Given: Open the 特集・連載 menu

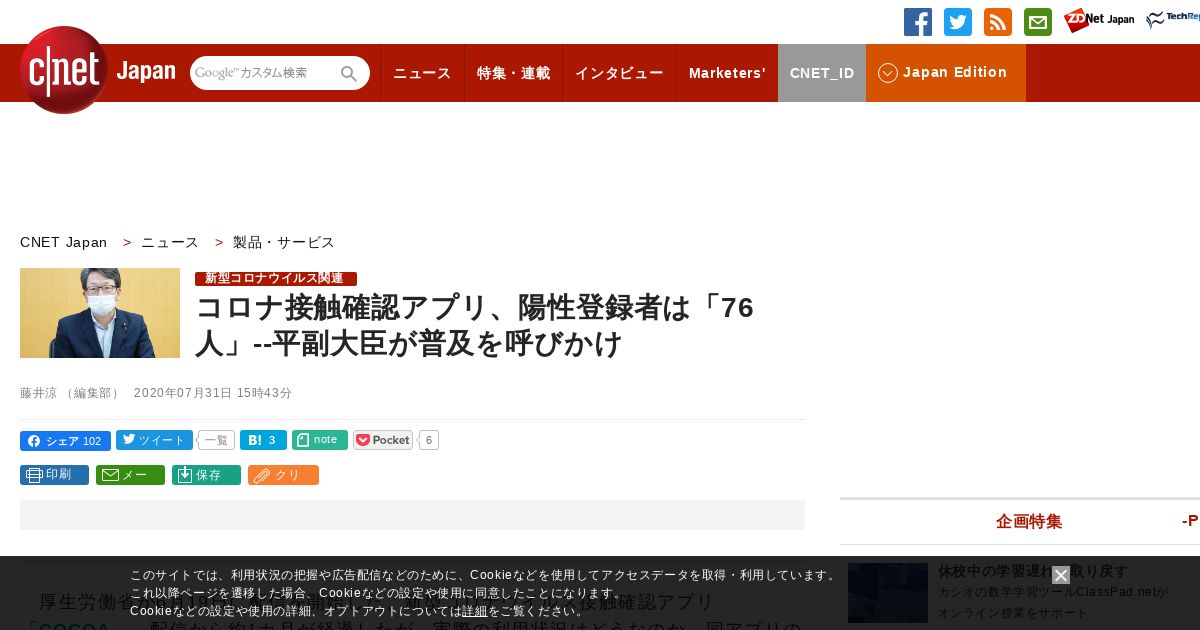Looking at the screenshot, I should pos(513,73).
